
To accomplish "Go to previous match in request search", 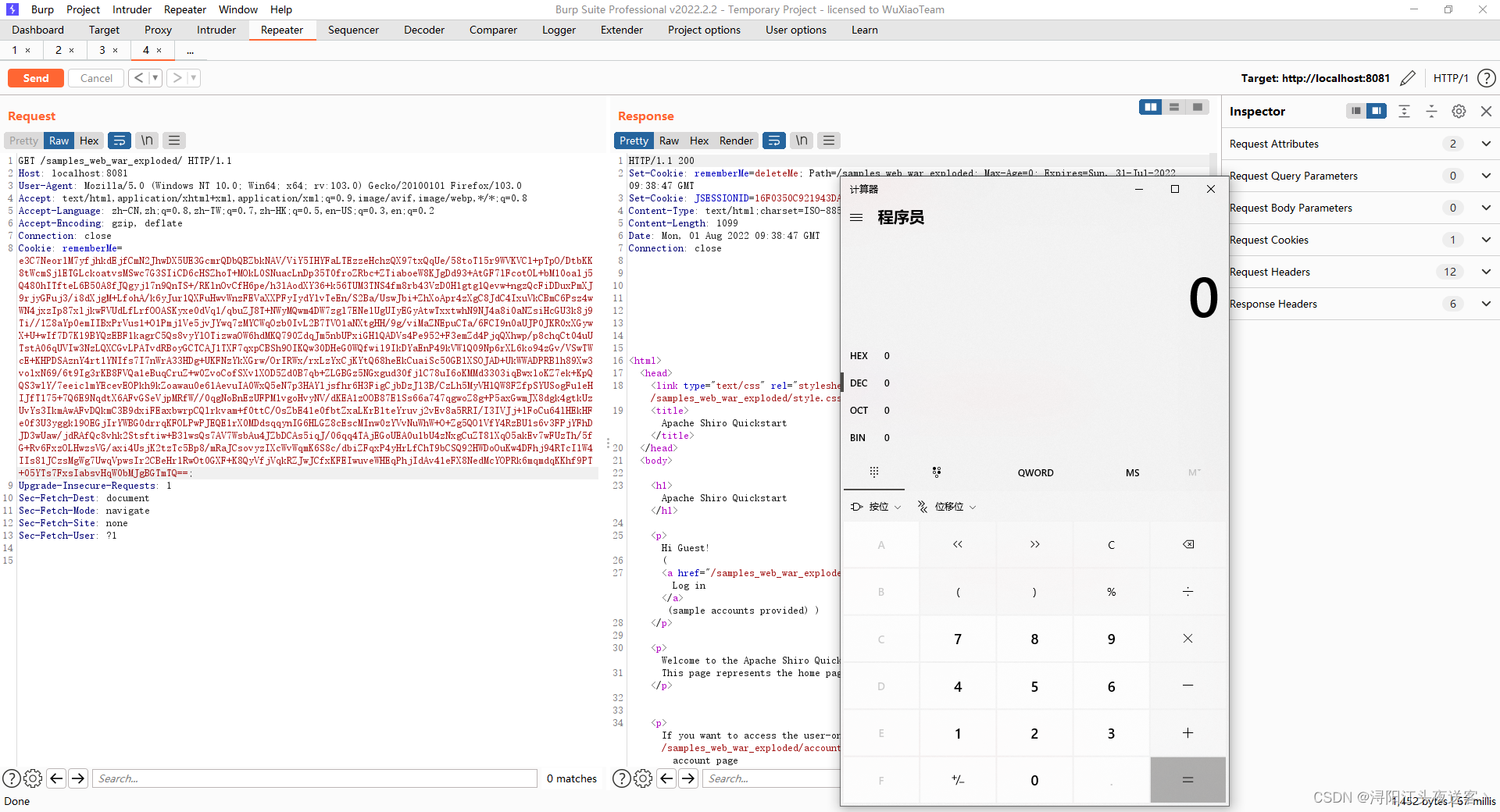I will pos(56,778).
